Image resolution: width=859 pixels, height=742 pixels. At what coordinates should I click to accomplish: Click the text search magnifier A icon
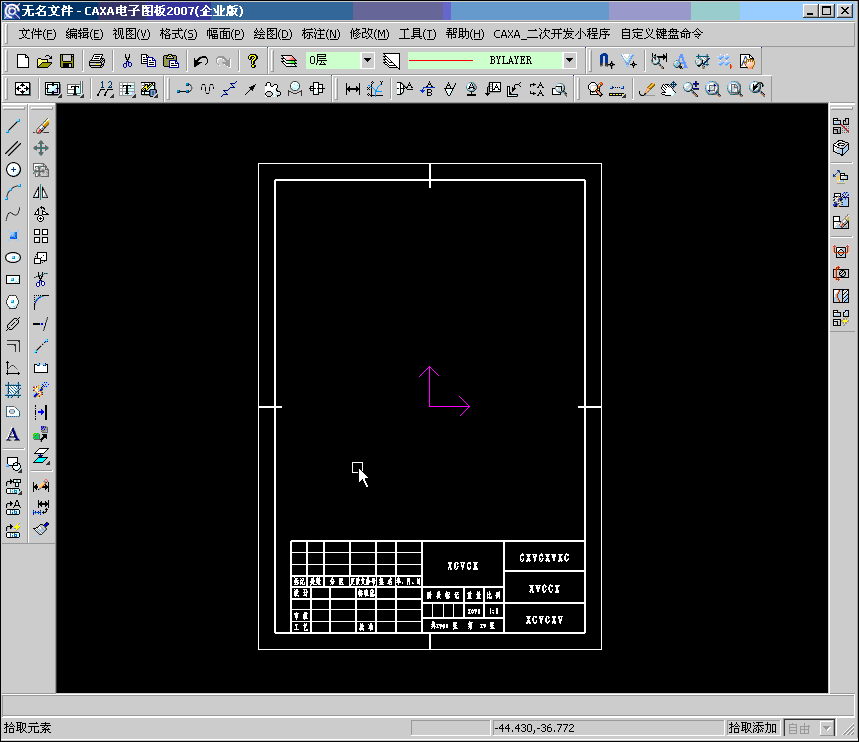680,61
